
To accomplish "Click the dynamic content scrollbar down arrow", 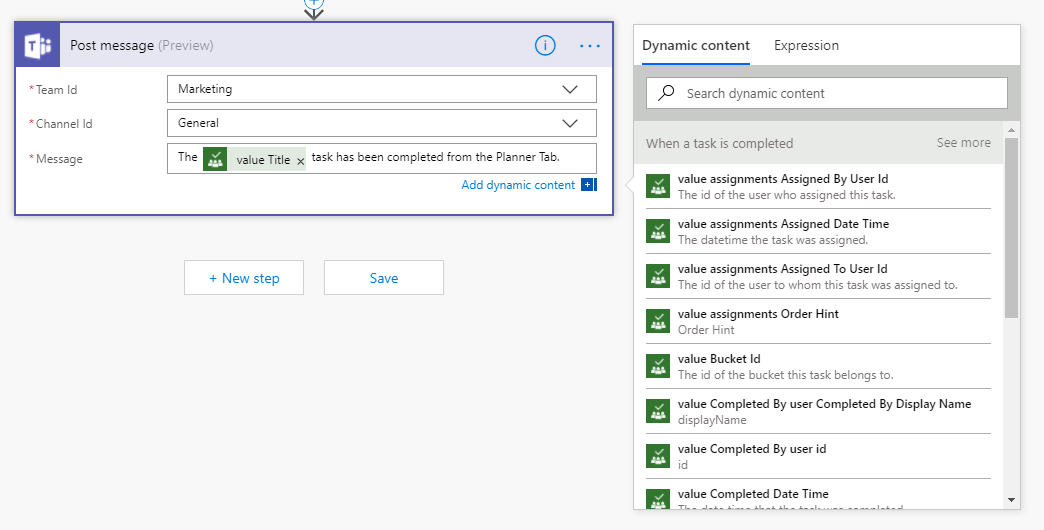I will point(1011,500).
